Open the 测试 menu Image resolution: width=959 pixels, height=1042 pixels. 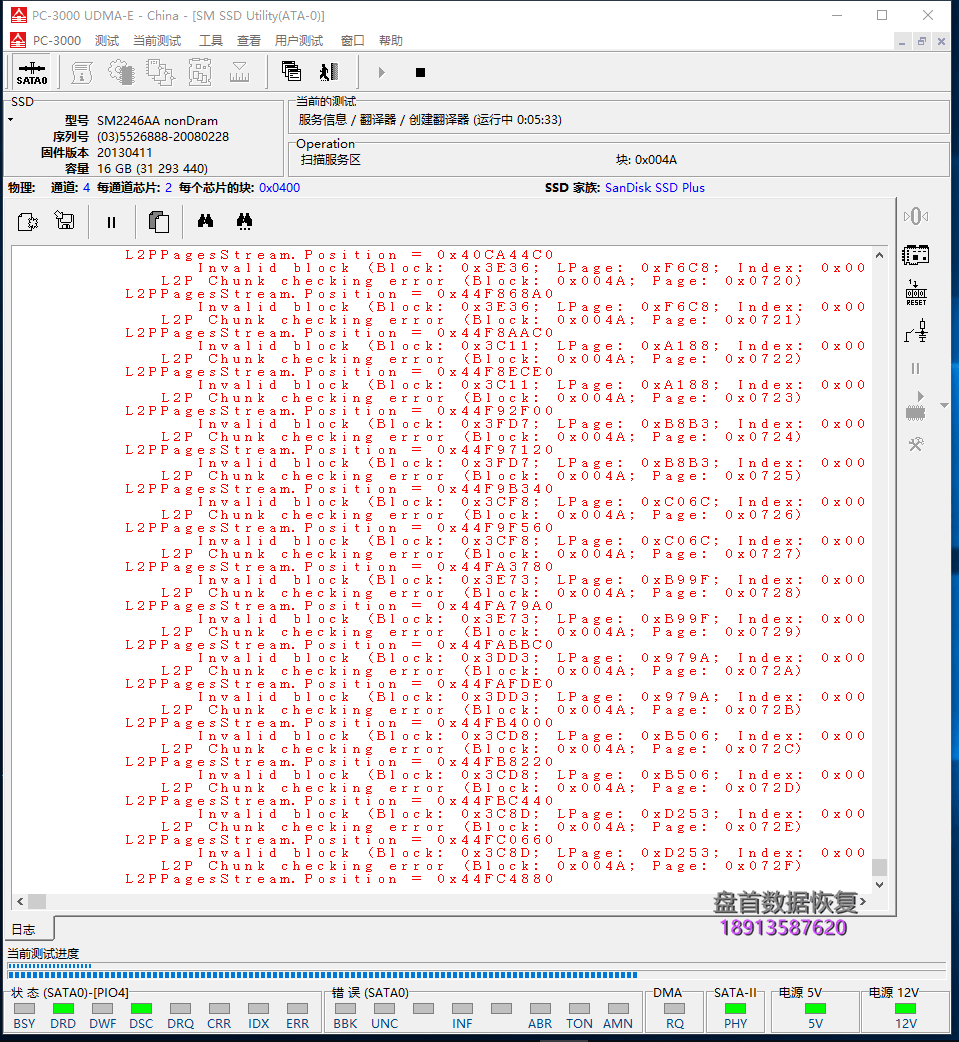(x=106, y=41)
